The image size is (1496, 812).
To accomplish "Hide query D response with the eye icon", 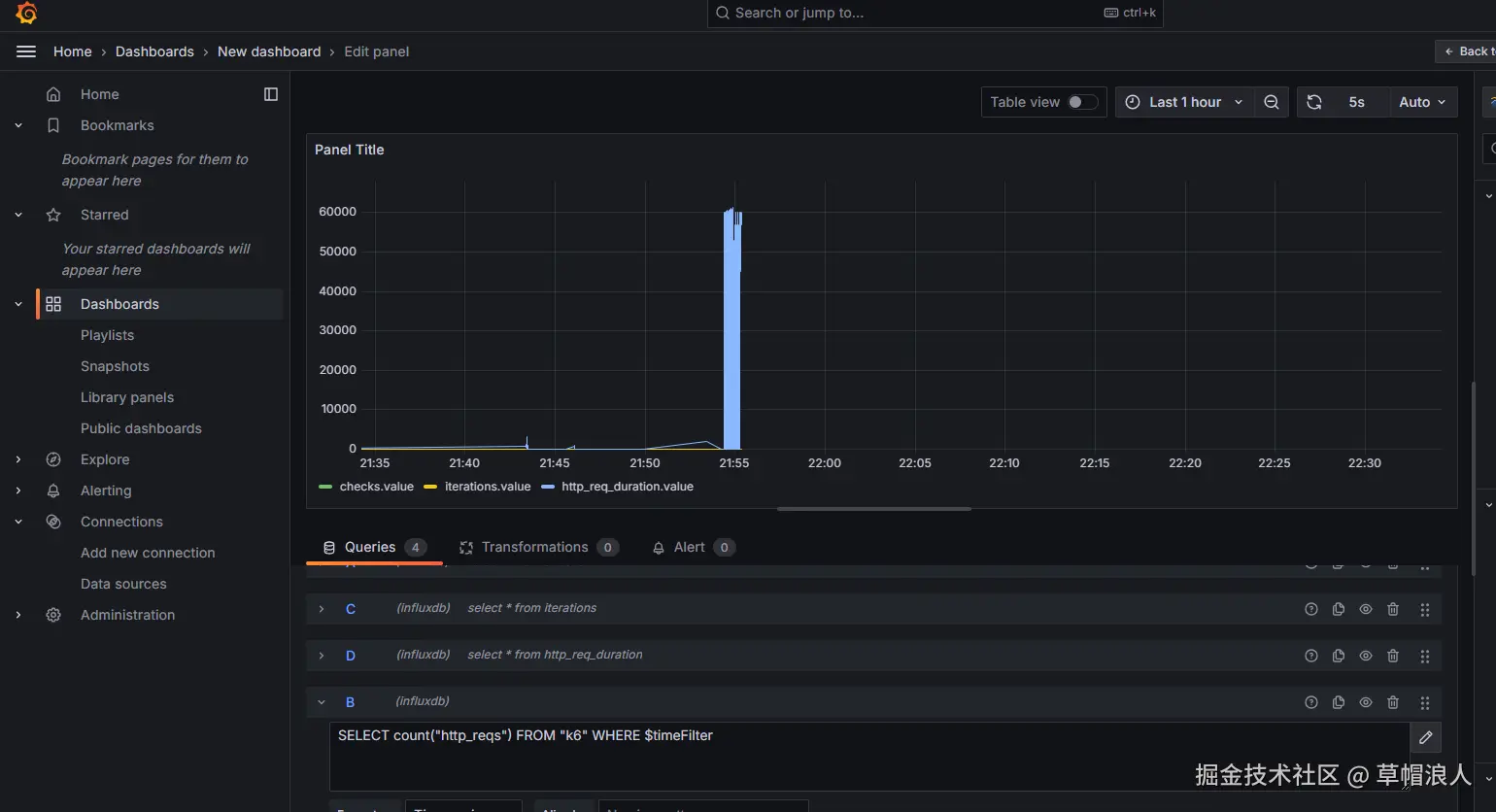I will [1366, 656].
